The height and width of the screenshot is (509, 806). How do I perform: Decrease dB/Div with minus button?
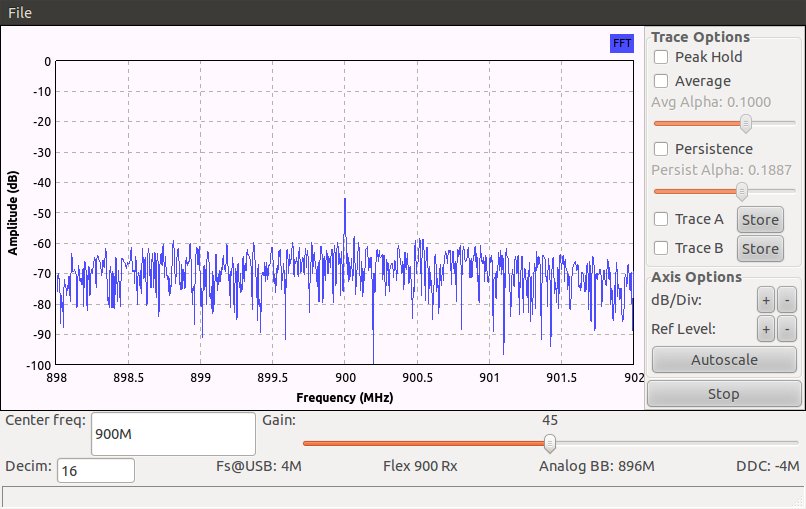pos(787,300)
